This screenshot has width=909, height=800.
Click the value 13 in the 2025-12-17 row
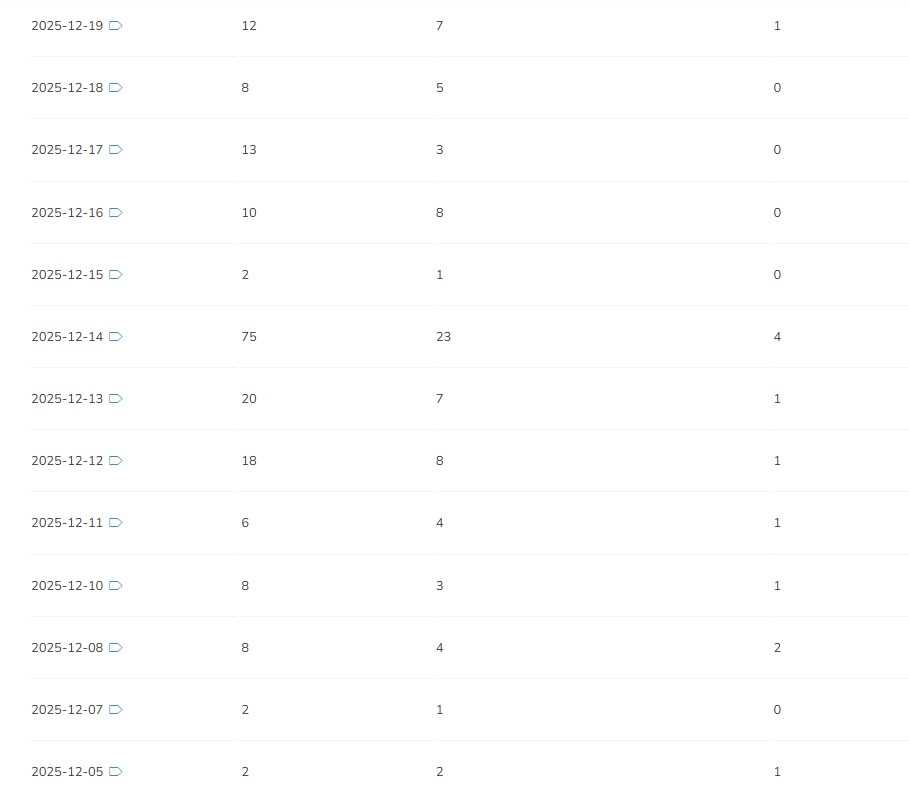pos(249,150)
